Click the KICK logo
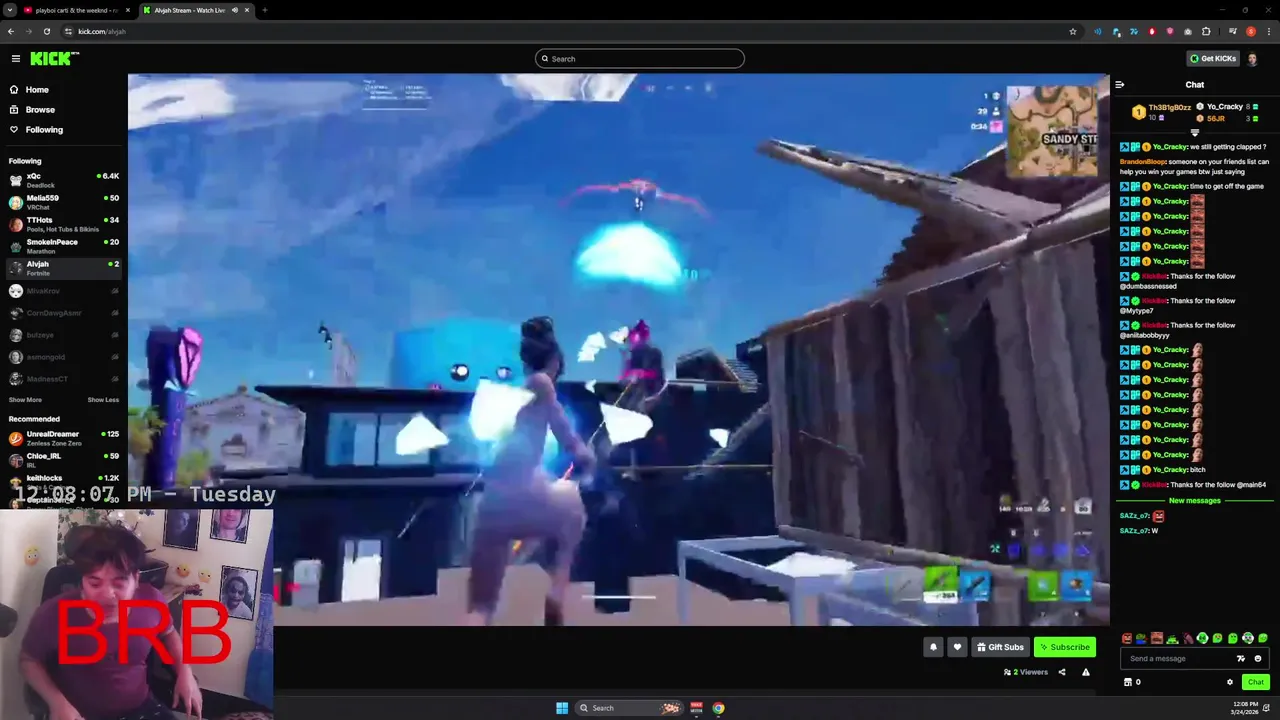1280x720 pixels. tap(53, 59)
